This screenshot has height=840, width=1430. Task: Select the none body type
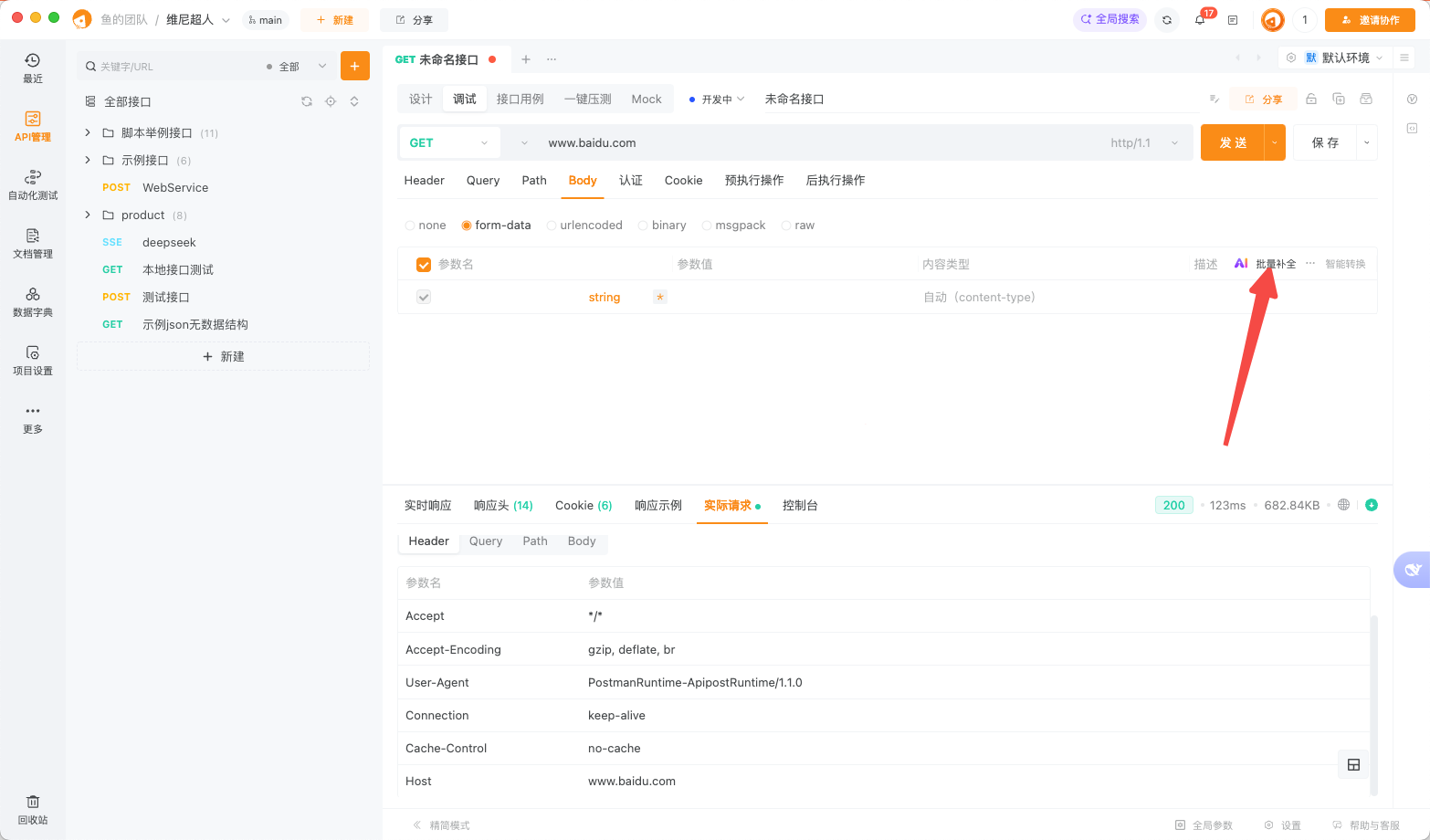click(426, 225)
